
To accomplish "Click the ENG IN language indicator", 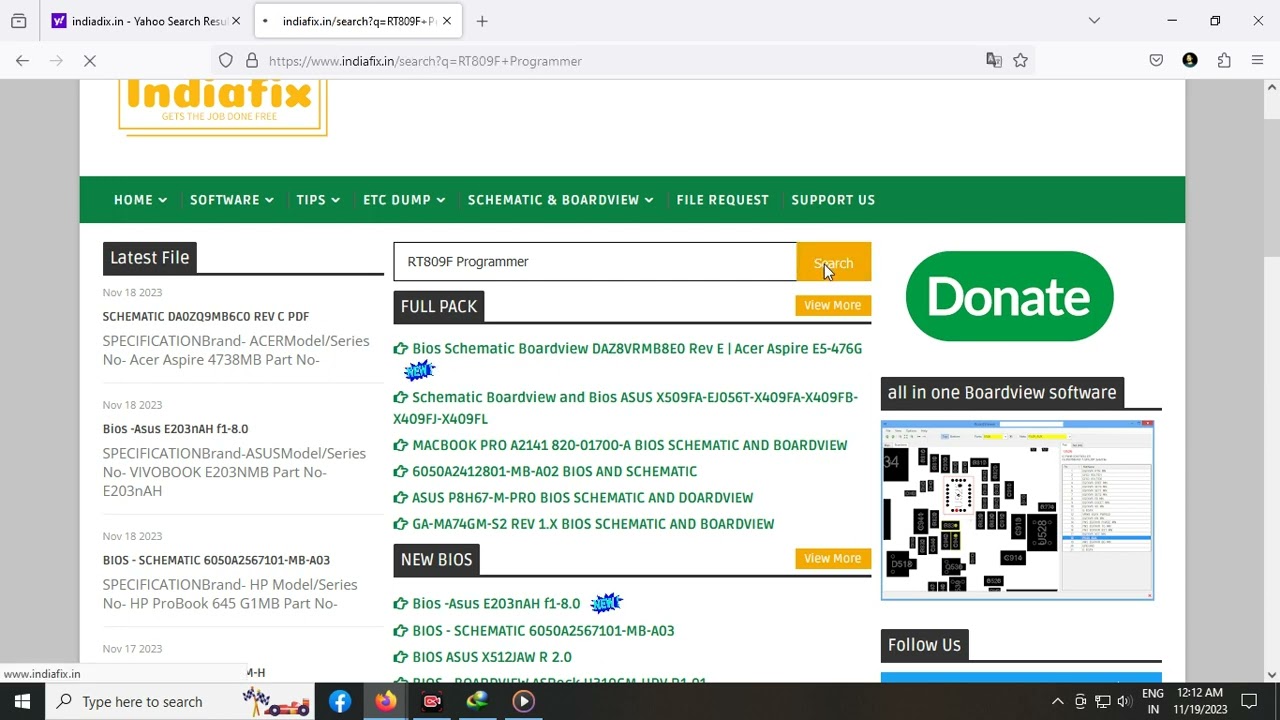I will [x=1153, y=702].
